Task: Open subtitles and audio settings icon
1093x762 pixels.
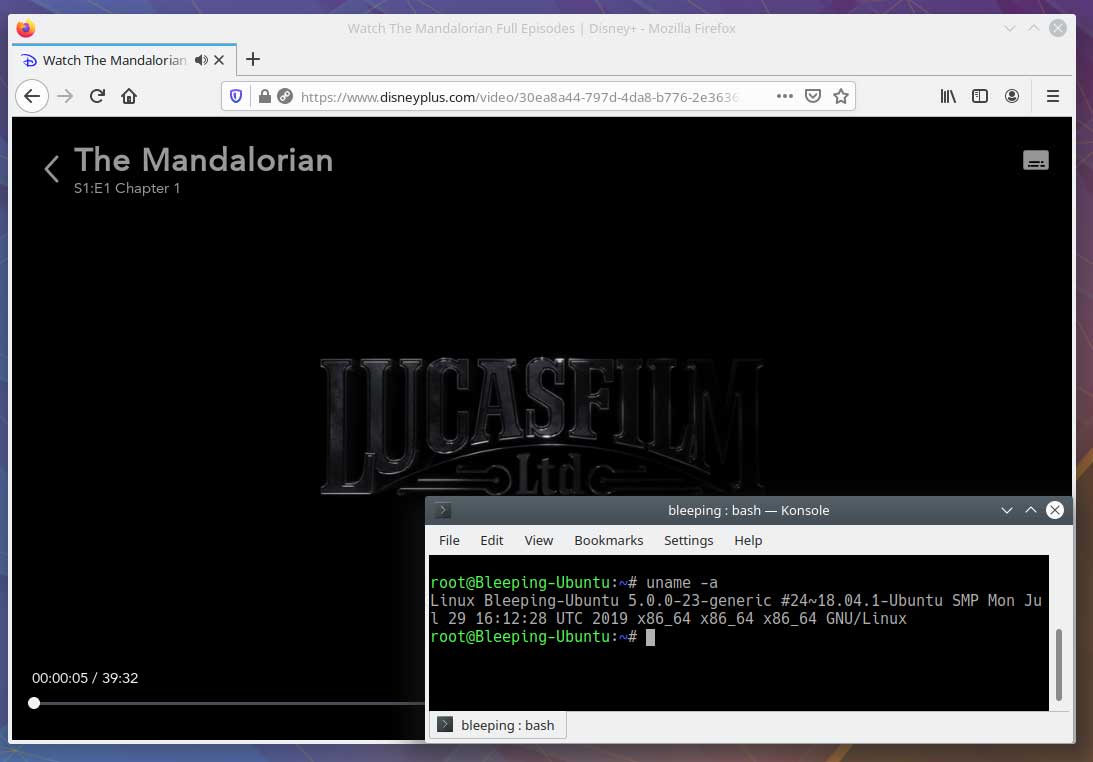Action: point(1036,160)
